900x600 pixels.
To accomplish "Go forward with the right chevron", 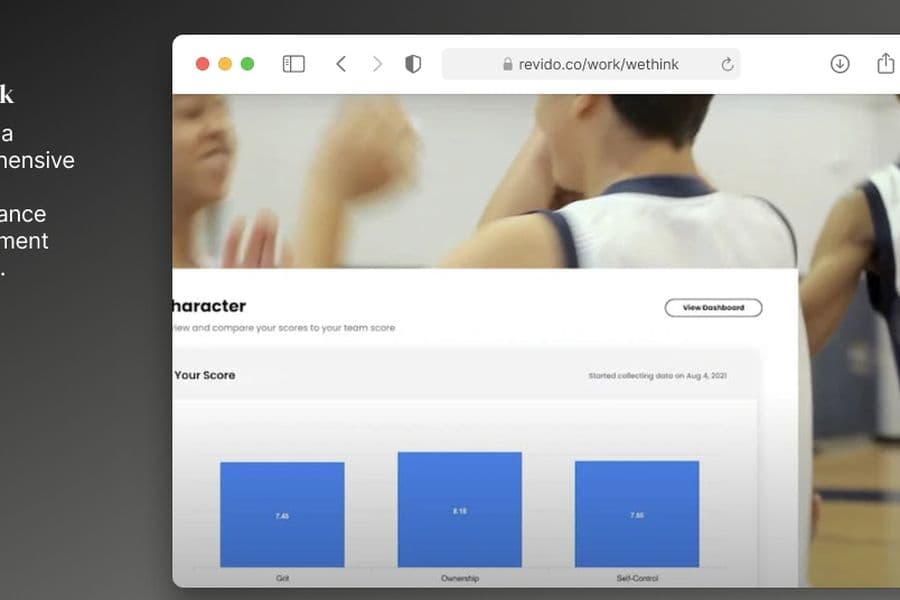I will 377,64.
